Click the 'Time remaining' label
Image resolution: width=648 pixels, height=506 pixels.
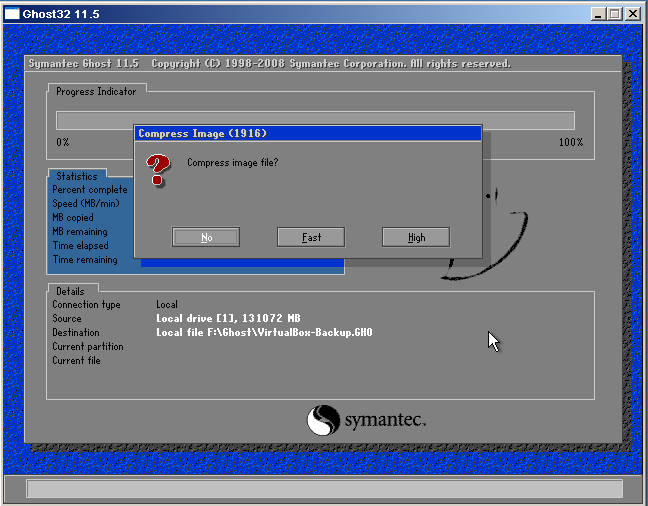(85, 260)
